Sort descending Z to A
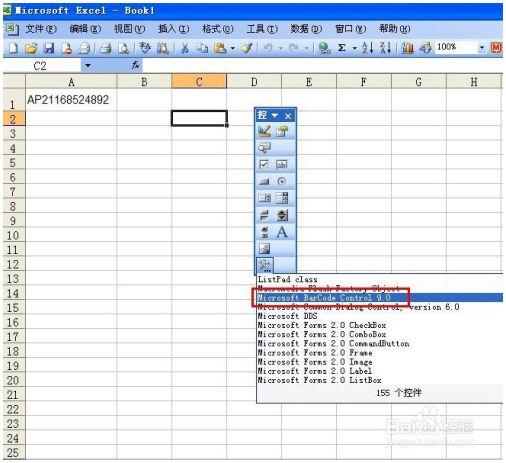The height and width of the screenshot is (463, 506). coord(385,48)
